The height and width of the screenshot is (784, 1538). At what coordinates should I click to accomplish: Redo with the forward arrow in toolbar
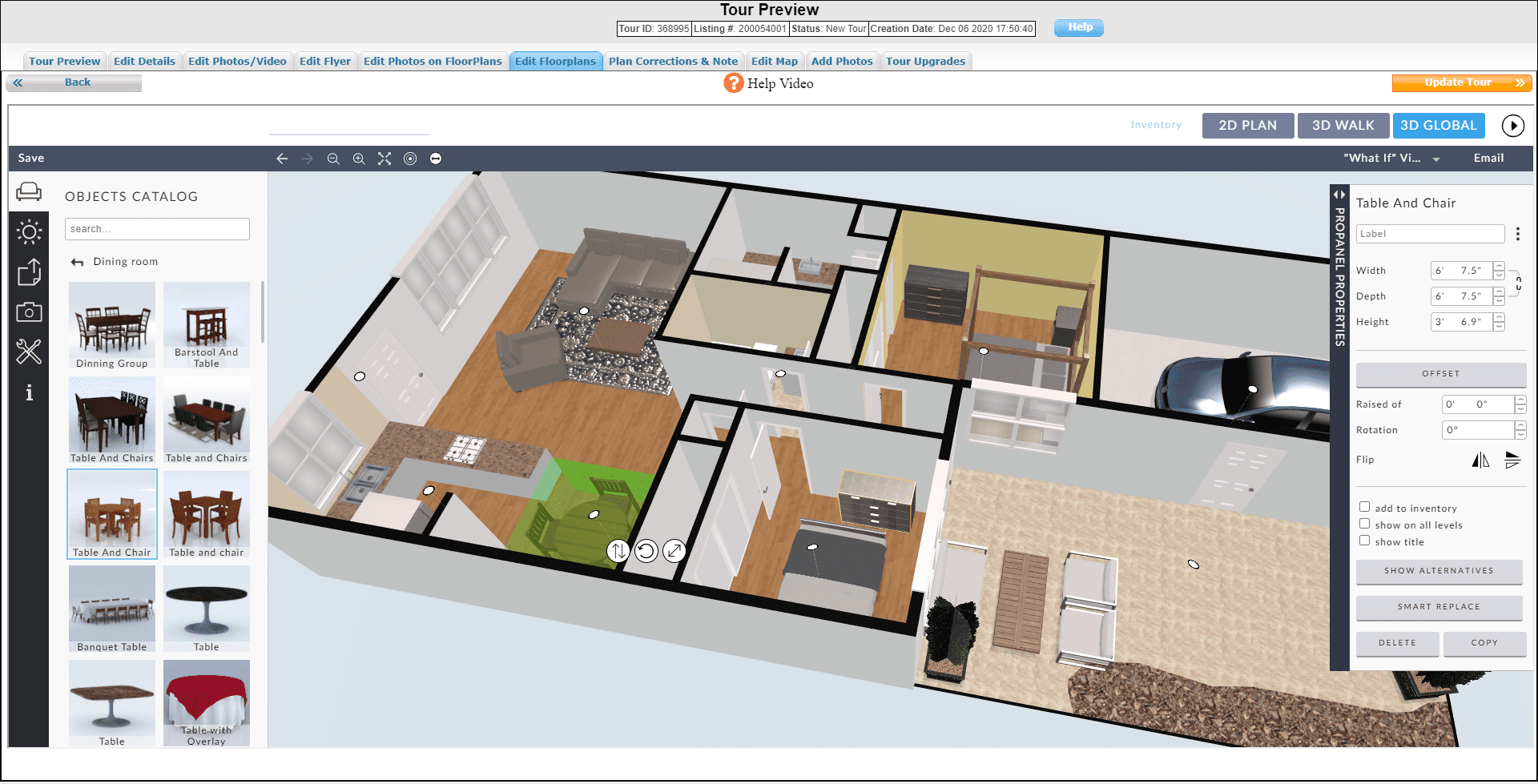(x=308, y=159)
